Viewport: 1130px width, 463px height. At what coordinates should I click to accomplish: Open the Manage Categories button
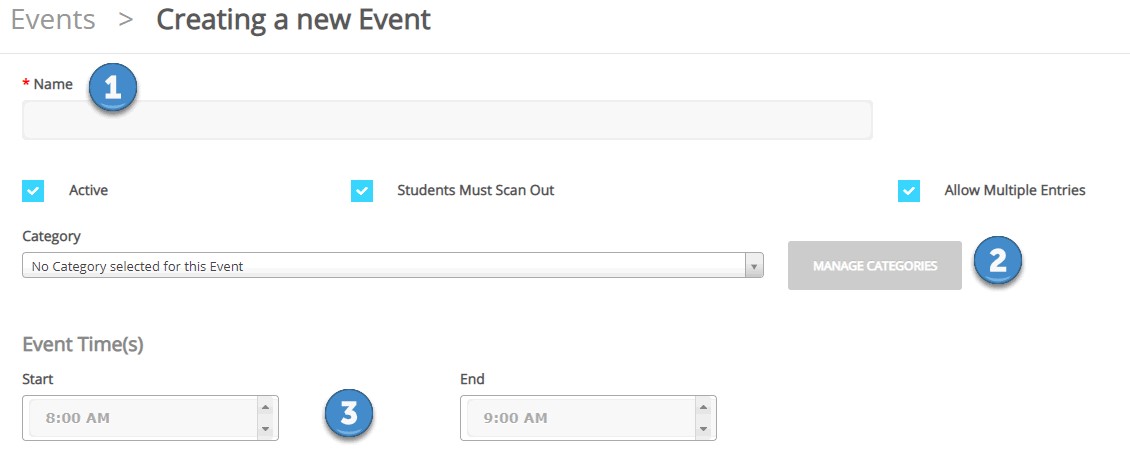(875, 265)
